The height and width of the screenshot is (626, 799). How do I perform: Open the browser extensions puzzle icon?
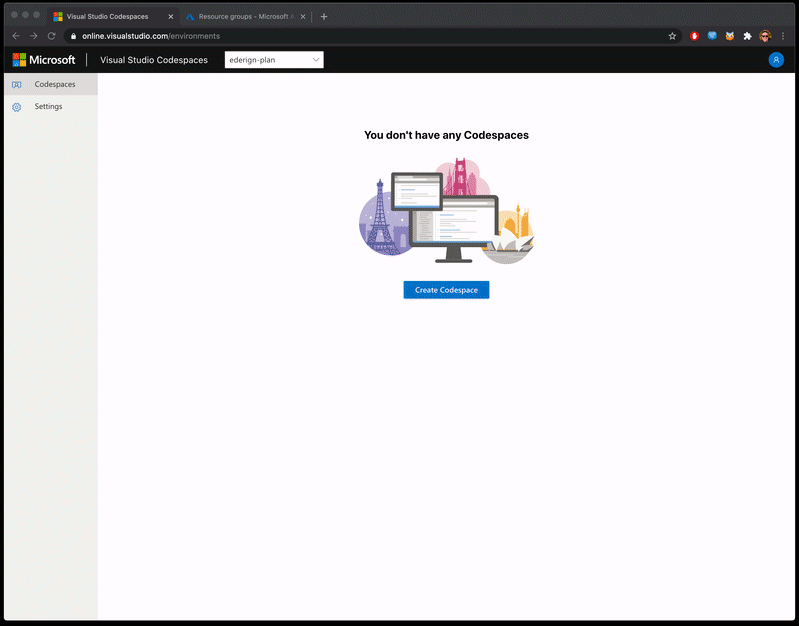[746, 36]
